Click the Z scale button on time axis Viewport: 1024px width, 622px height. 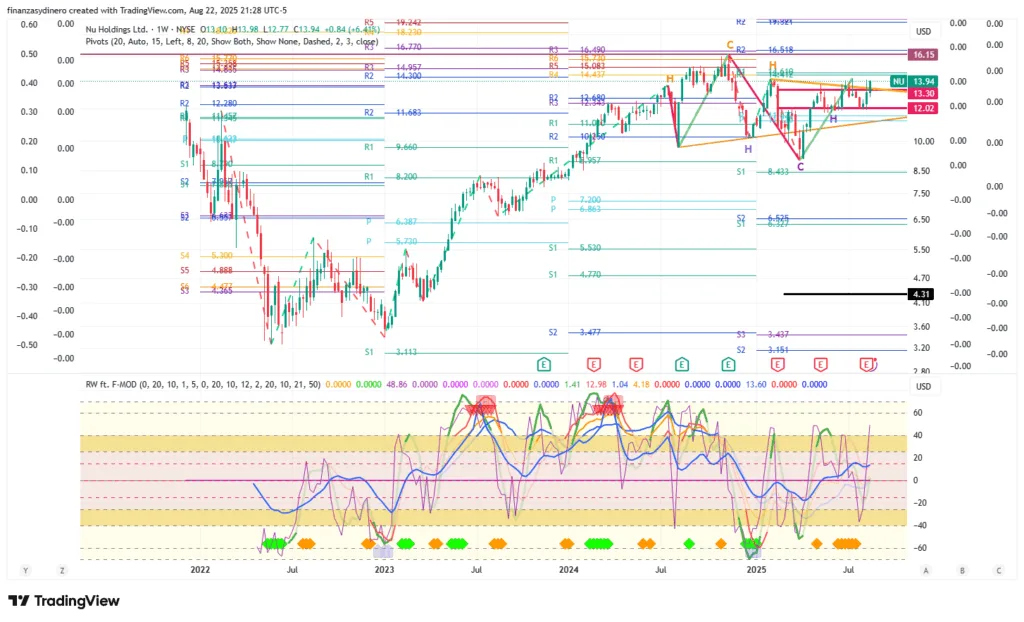[x=62, y=570]
